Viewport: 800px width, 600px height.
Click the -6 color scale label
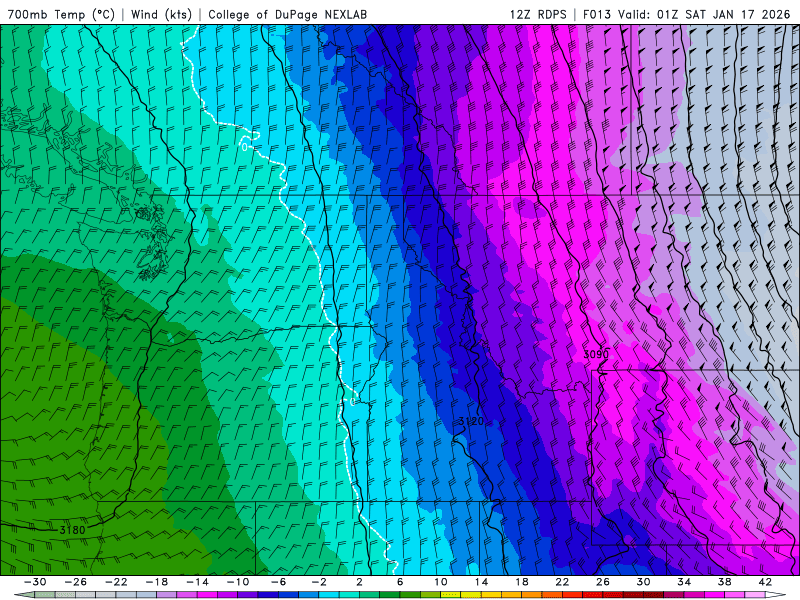(278, 582)
